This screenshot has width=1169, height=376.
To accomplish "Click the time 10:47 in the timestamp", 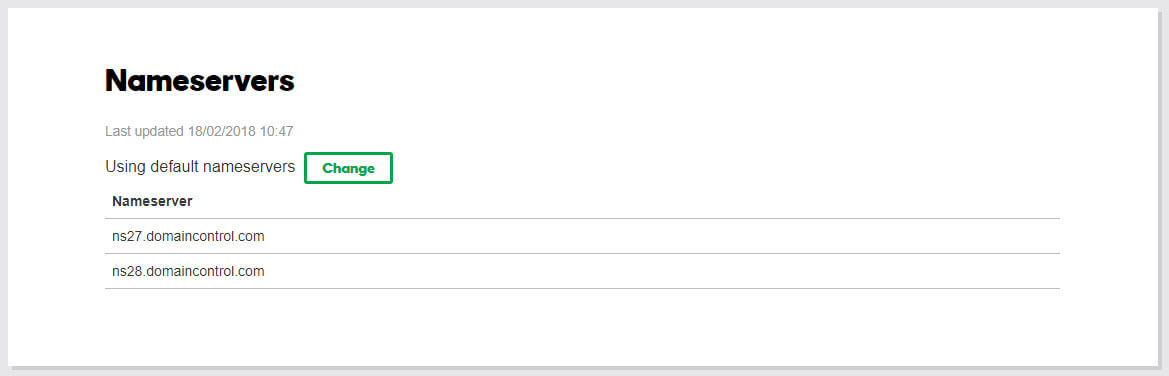I will 277,131.
